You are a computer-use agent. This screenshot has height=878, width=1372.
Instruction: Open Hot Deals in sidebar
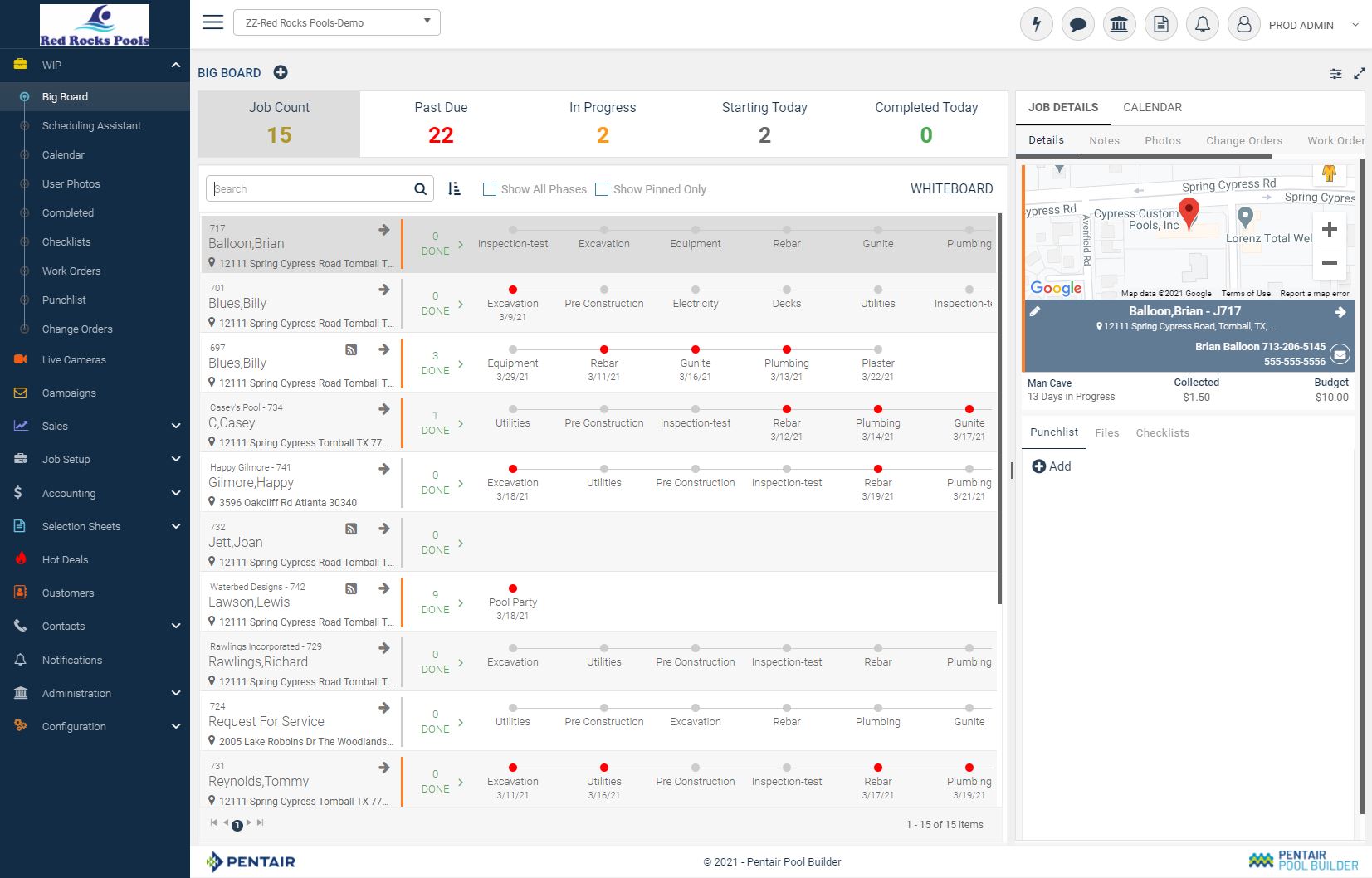tap(65, 559)
